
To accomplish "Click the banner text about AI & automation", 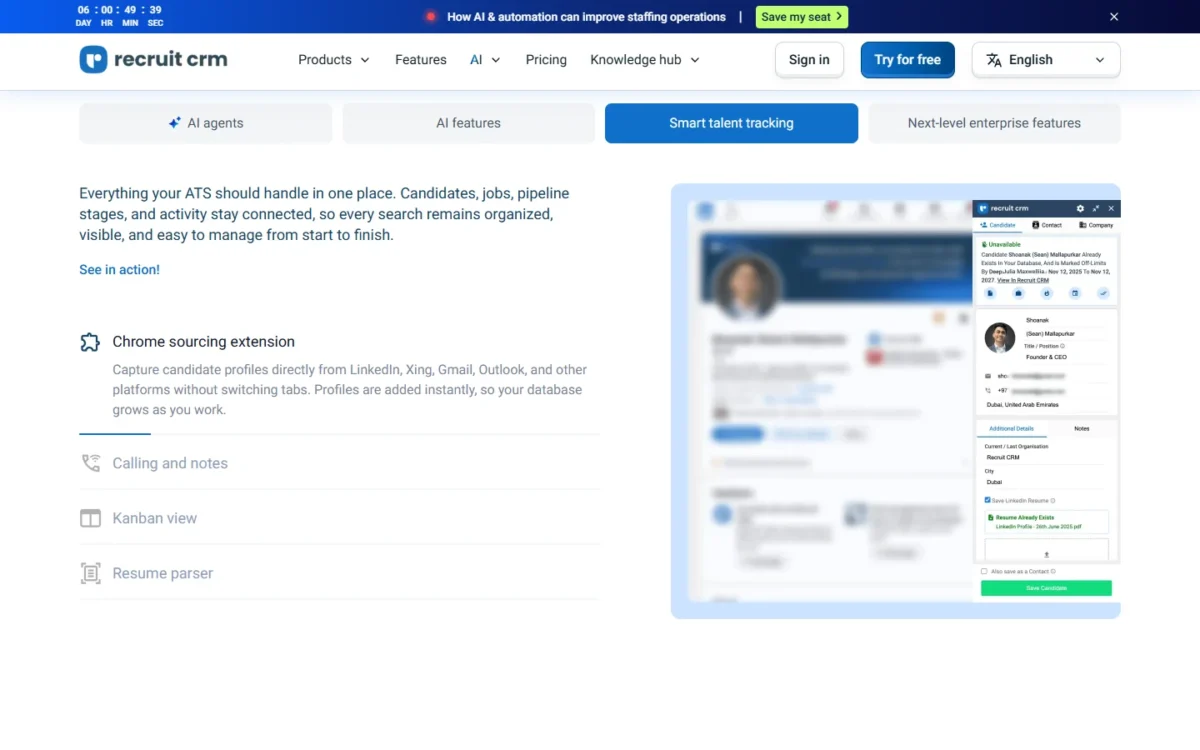I will click(586, 17).
